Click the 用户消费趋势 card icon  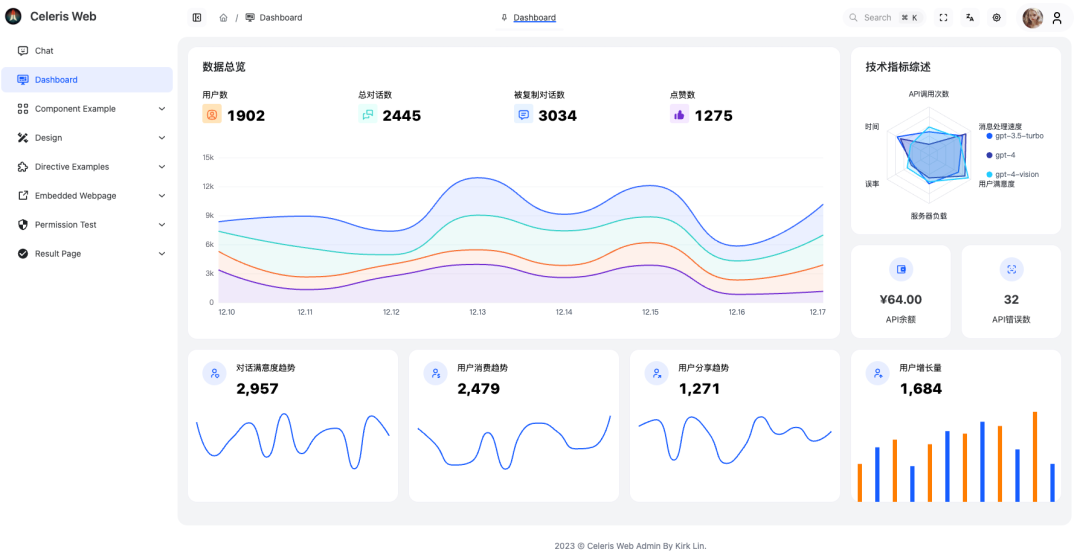pyautogui.click(x=435, y=373)
